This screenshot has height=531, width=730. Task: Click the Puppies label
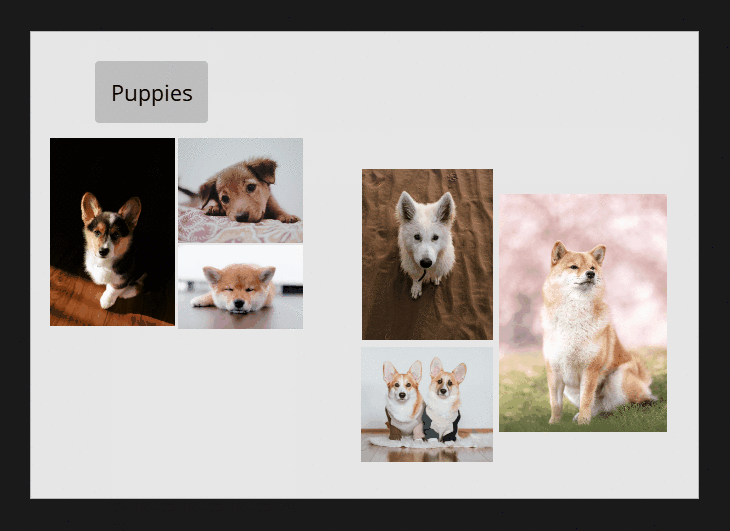tap(151, 93)
